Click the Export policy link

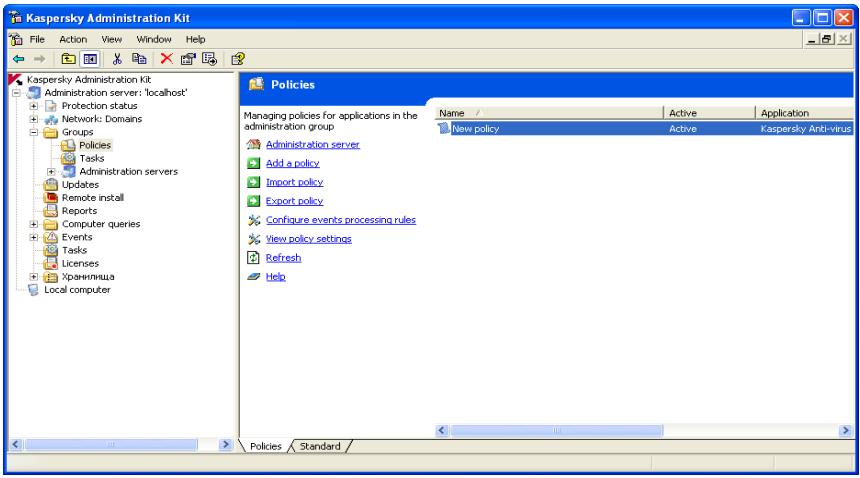pyautogui.click(x=295, y=201)
